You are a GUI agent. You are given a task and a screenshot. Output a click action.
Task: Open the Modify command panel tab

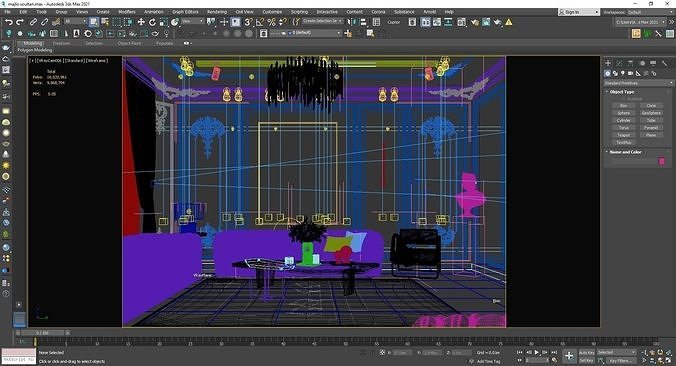point(619,63)
